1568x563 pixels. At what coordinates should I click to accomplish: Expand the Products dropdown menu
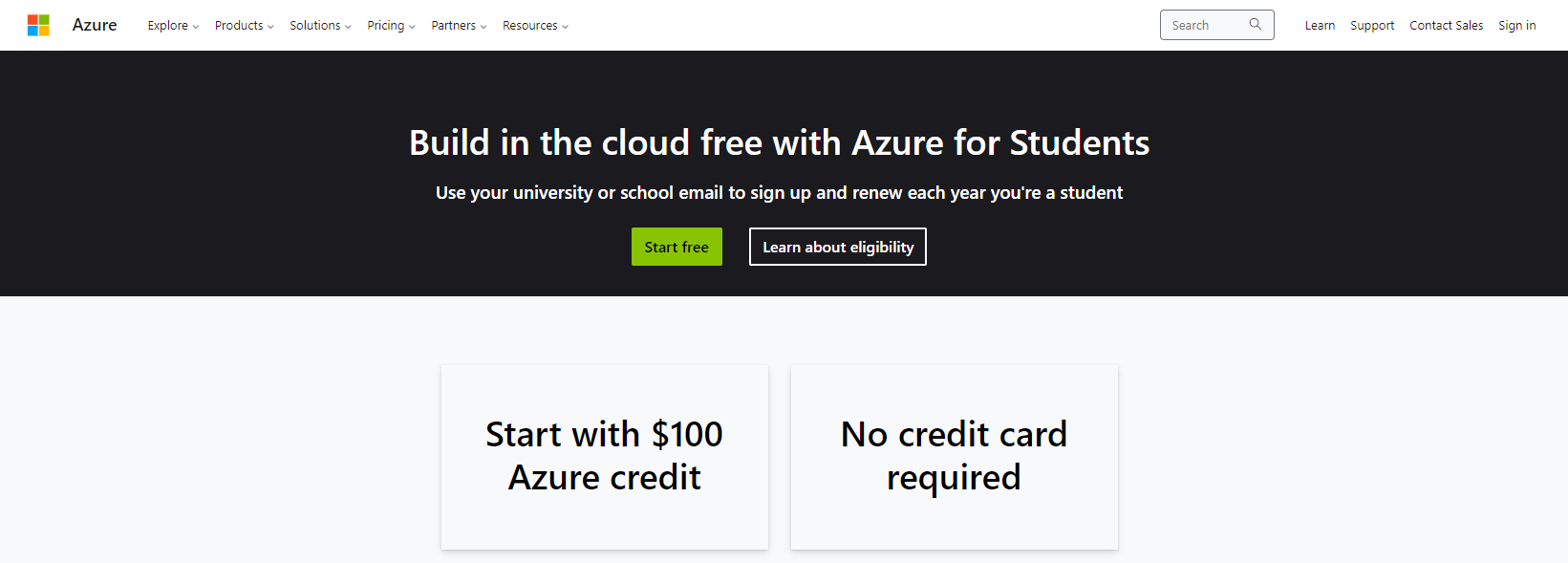pyautogui.click(x=245, y=26)
